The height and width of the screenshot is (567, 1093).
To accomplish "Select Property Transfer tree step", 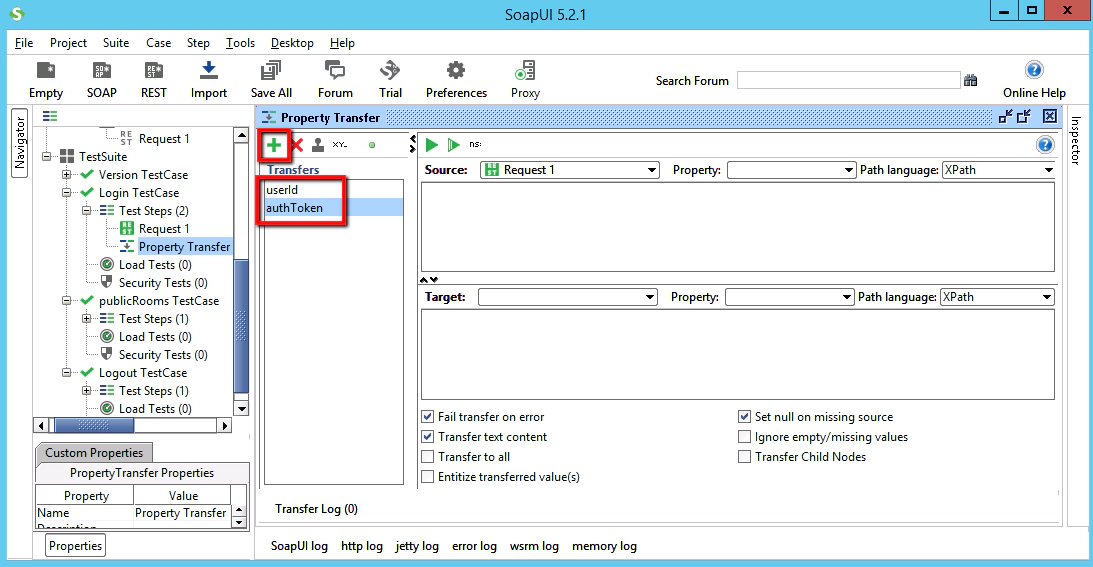I will [x=184, y=246].
